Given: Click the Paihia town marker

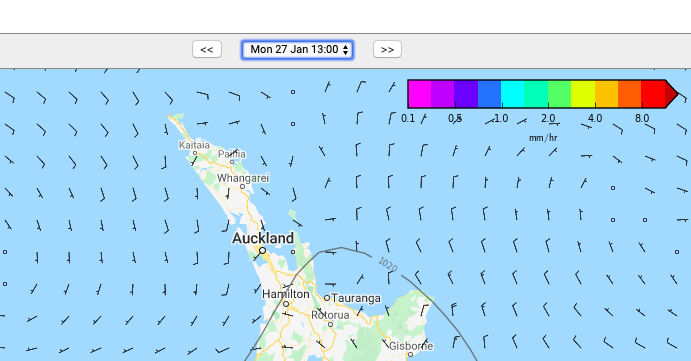Looking at the screenshot, I should click(x=232, y=162).
